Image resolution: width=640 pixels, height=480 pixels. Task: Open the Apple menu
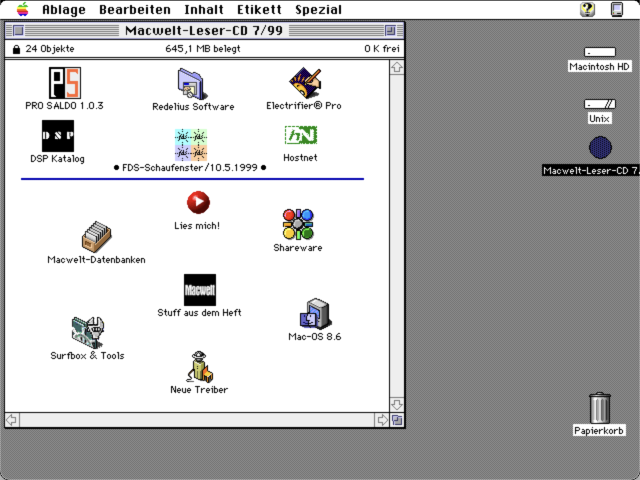click(x=23, y=9)
